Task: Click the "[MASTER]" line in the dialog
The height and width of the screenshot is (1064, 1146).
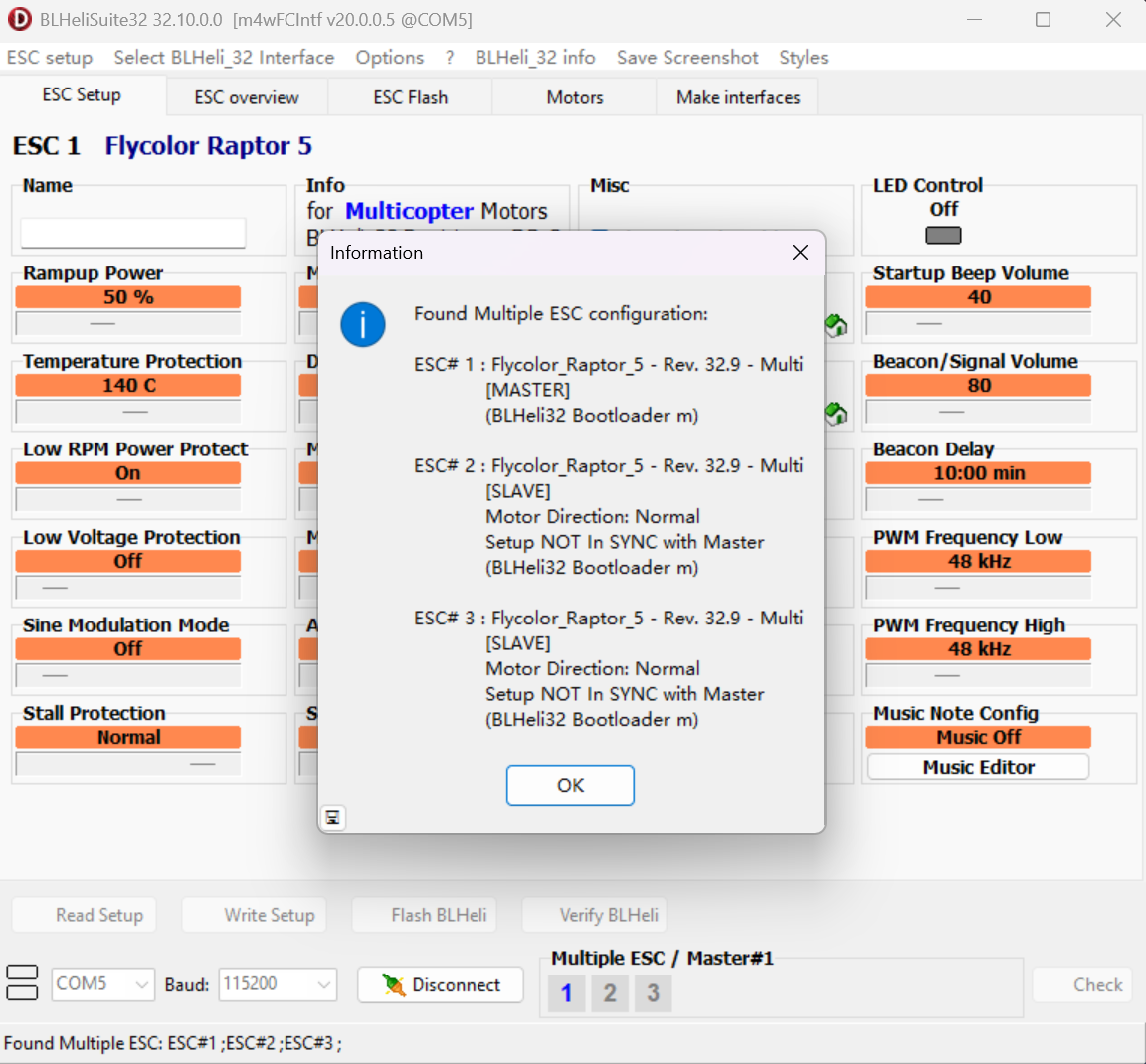Action: pyautogui.click(x=527, y=390)
